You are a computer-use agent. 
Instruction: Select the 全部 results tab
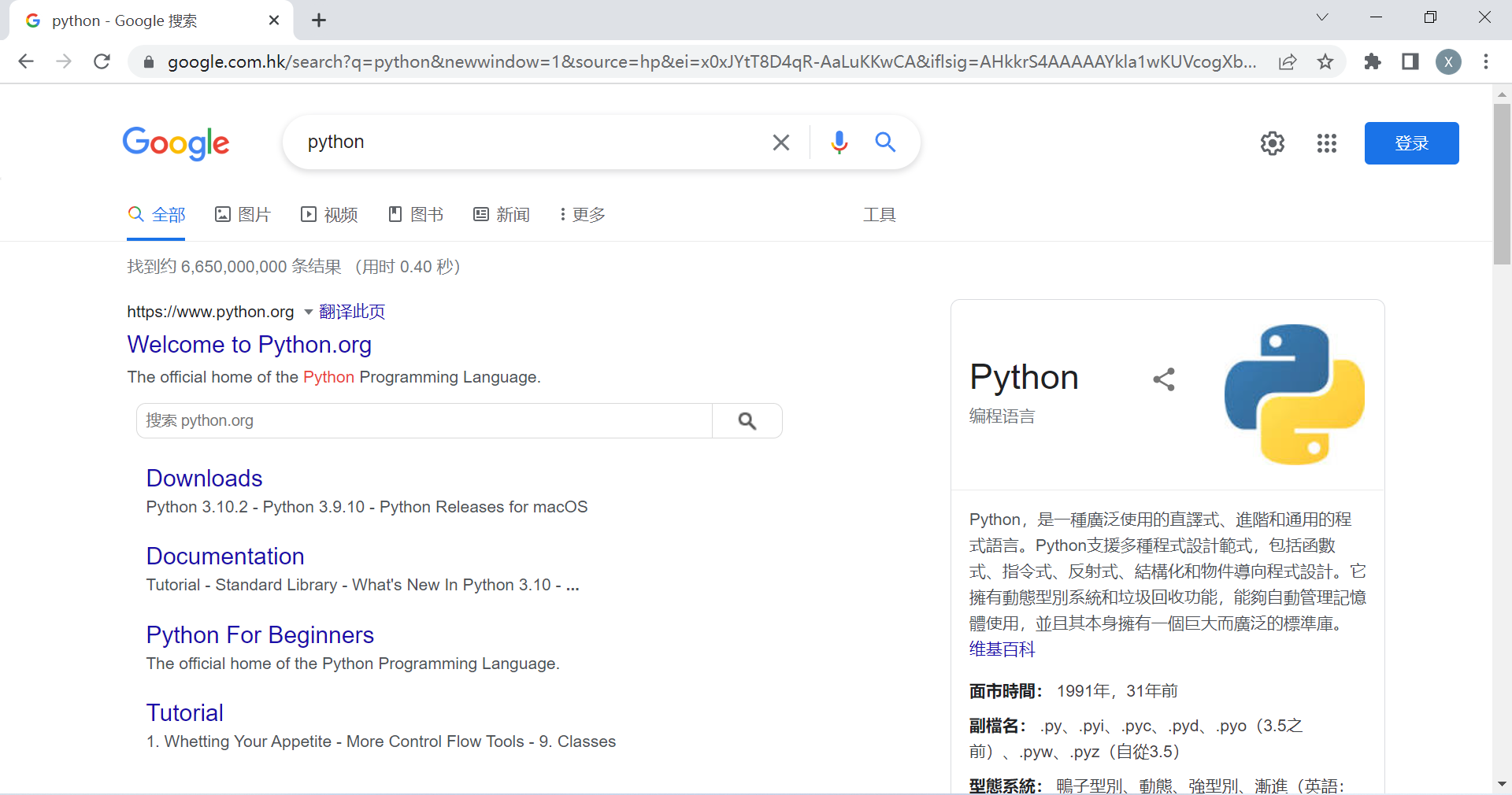tap(157, 215)
